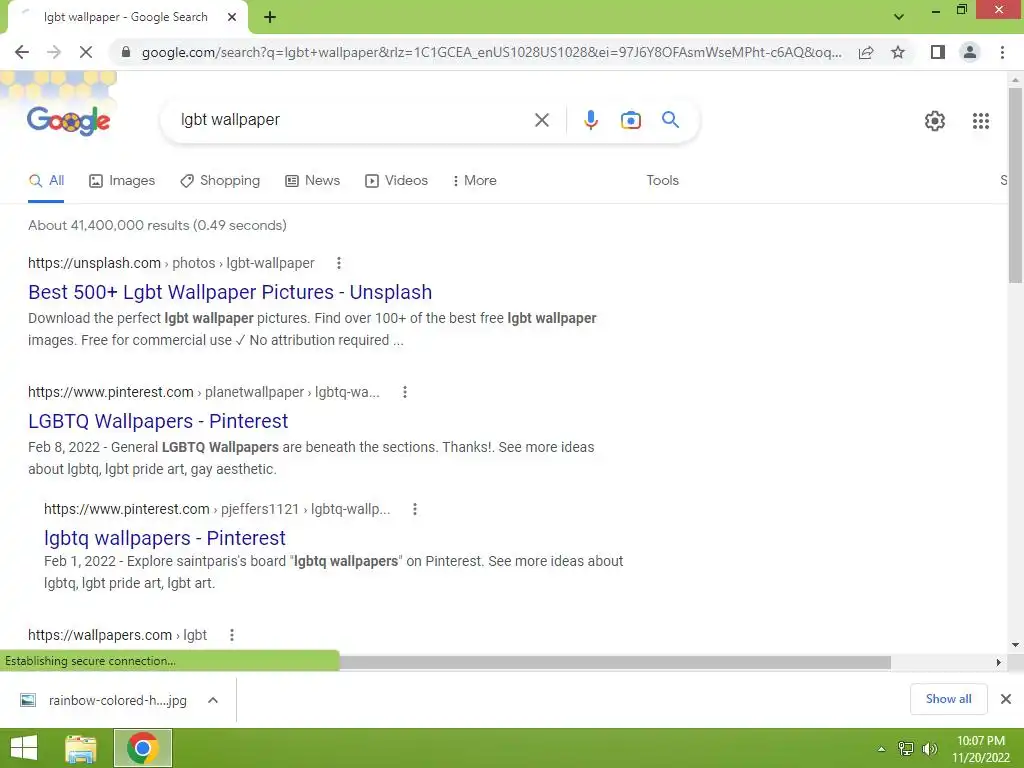Open the taskbar clock 10:07 PM
The width and height of the screenshot is (1024, 768).
point(980,749)
